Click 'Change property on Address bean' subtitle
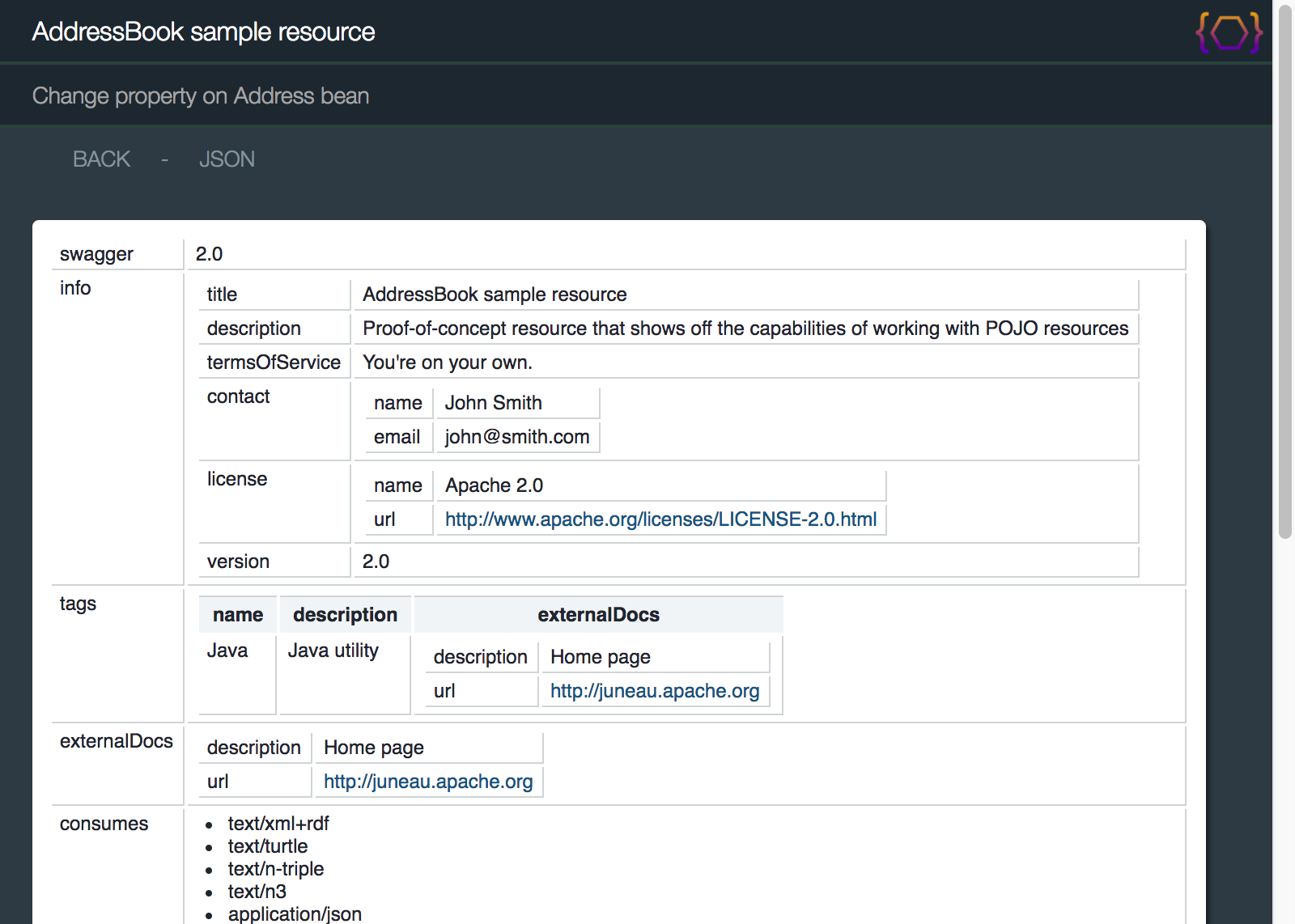The width and height of the screenshot is (1295, 924). pyautogui.click(x=201, y=95)
